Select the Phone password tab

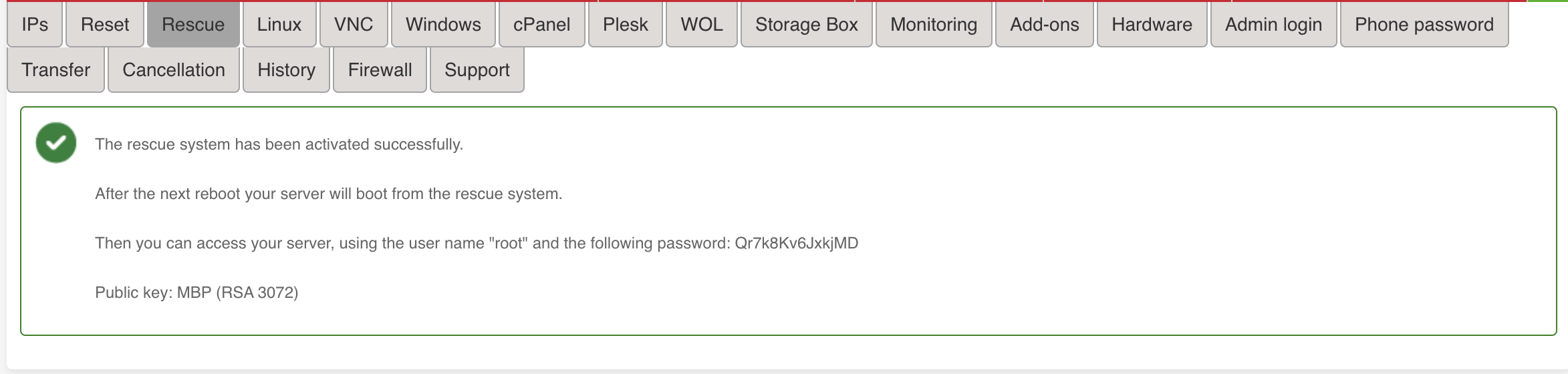click(x=1424, y=25)
